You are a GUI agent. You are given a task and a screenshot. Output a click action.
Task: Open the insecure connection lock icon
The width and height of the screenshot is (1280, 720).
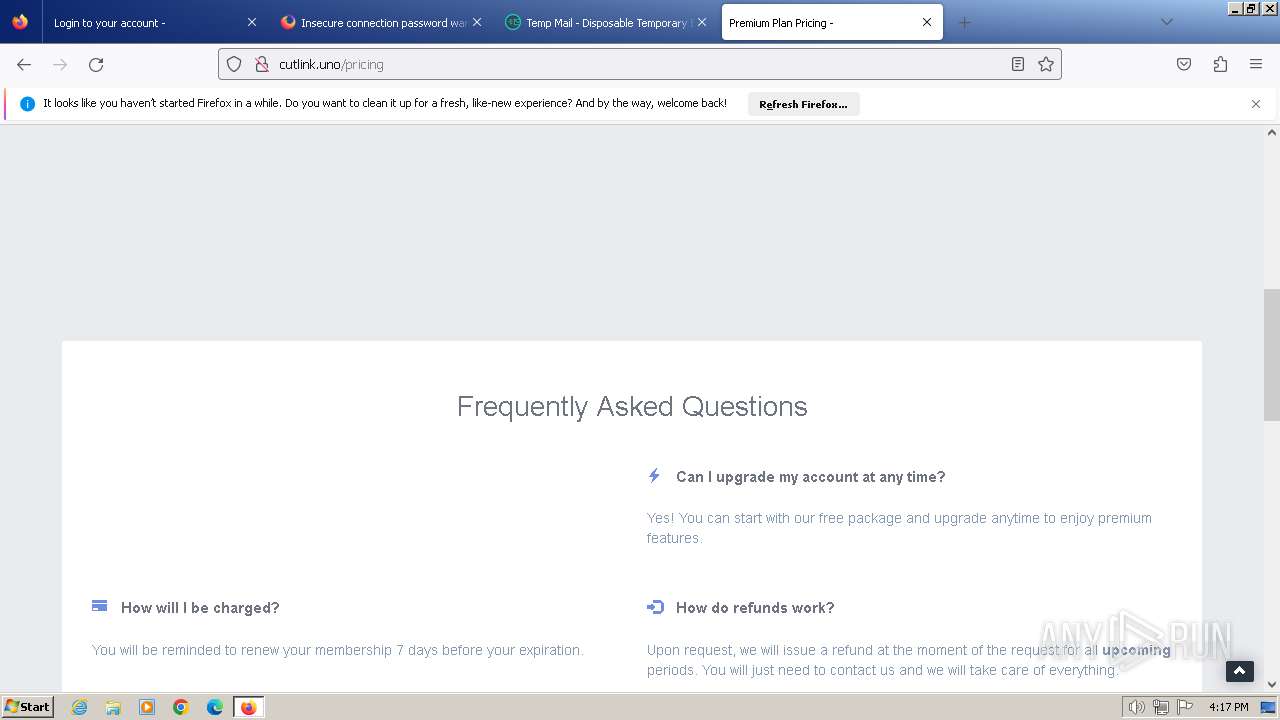pos(262,64)
